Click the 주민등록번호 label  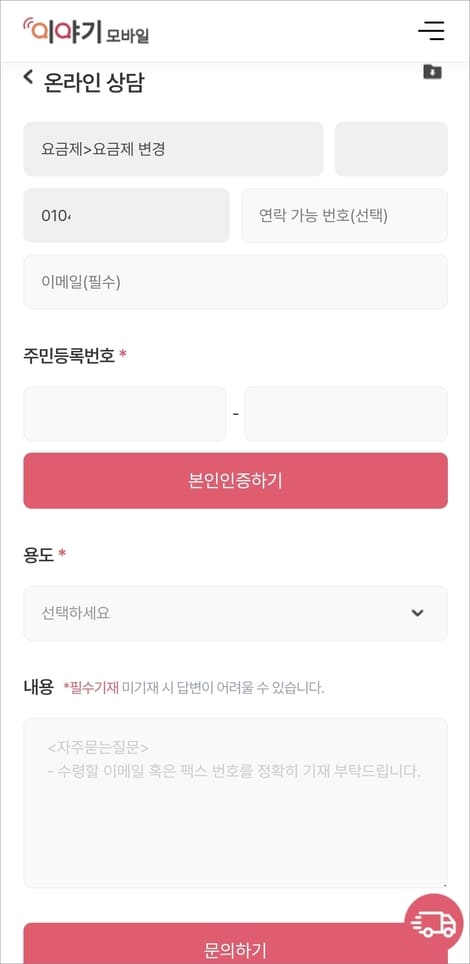click(69, 355)
